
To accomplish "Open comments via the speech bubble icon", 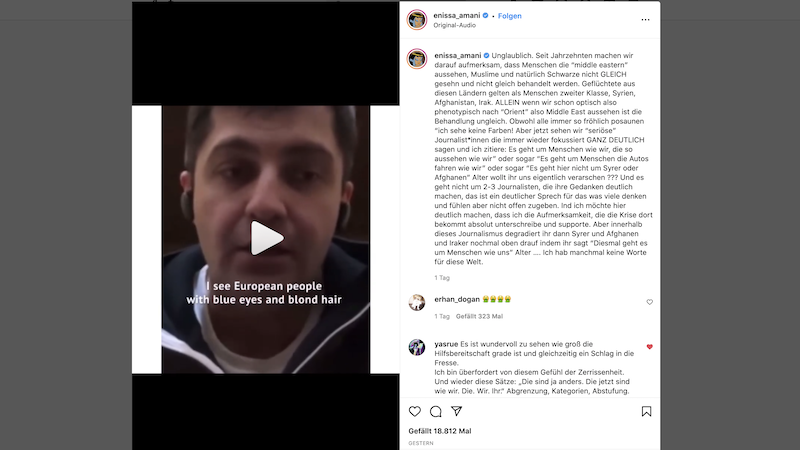I will click(436, 411).
